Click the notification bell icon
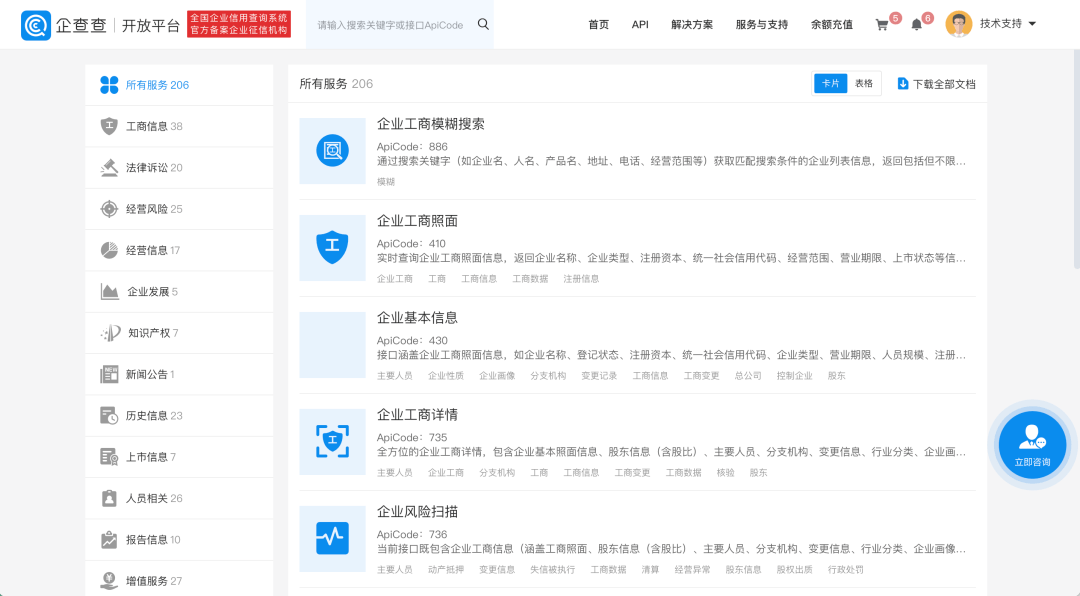The width and height of the screenshot is (1080, 596). point(917,24)
